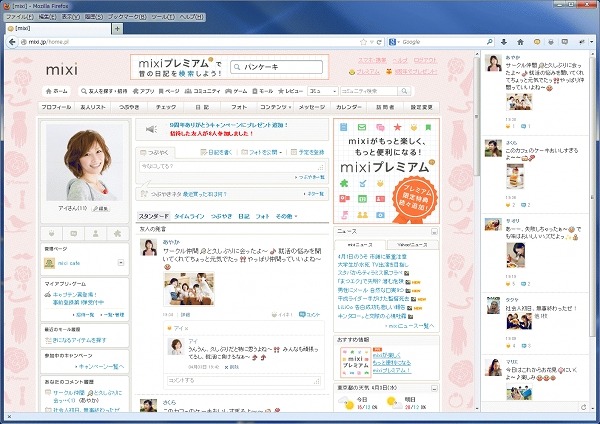Screen dimensions: 600x424
Task: Select the Yahoo!ニュース tab
Action: (412, 245)
